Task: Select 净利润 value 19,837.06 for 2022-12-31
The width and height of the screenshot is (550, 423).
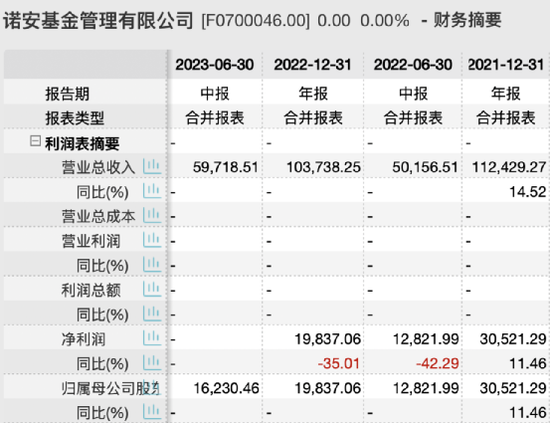Action: pyautogui.click(x=328, y=339)
